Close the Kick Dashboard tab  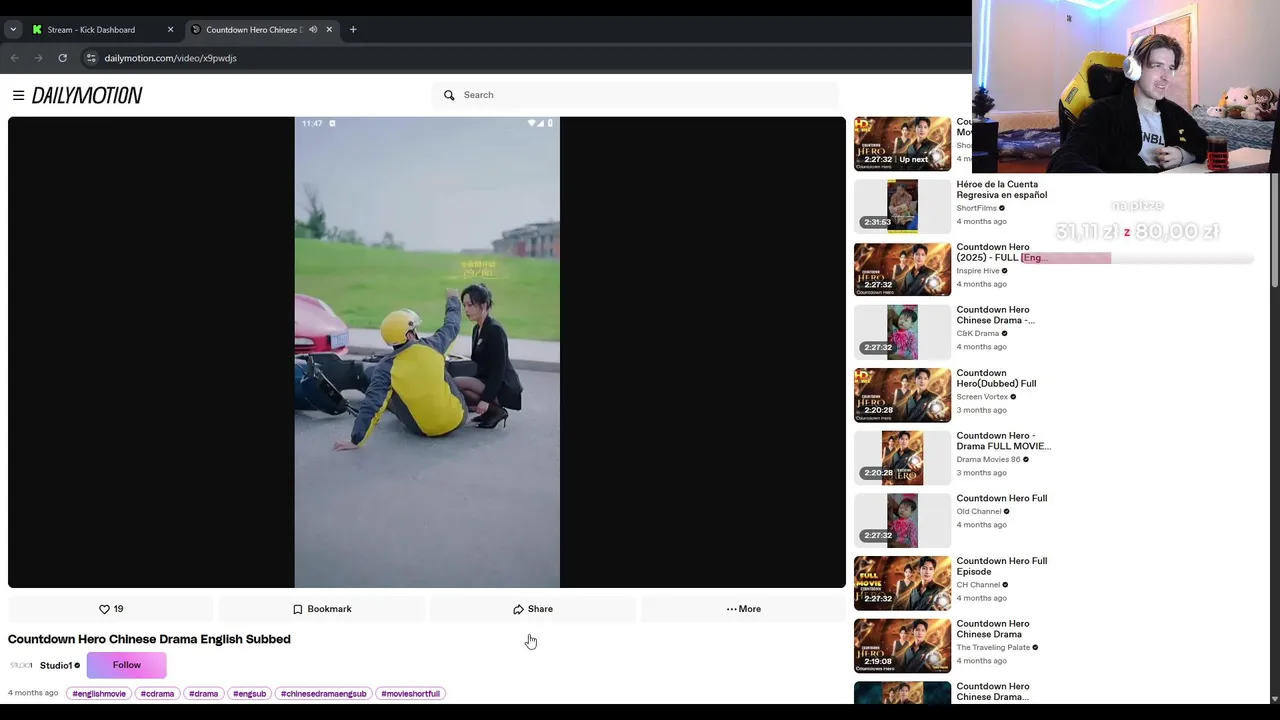pos(170,29)
